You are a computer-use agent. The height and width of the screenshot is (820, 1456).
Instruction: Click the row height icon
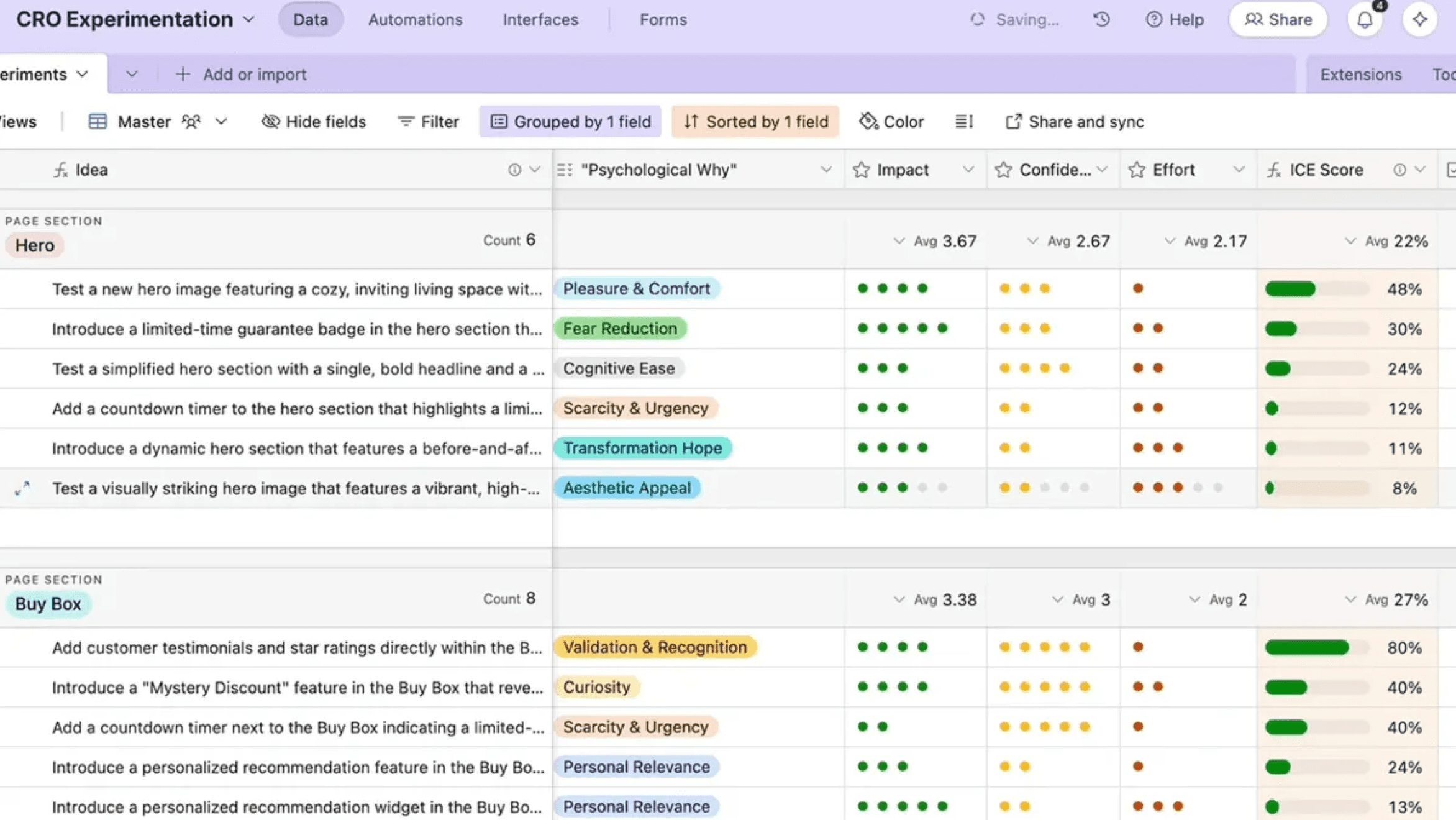pyautogui.click(x=963, y=122)
